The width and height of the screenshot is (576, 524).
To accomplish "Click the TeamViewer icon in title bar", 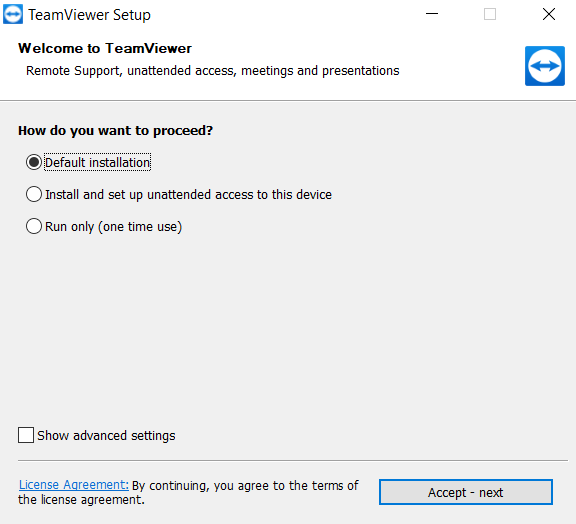I will [13, 14].
